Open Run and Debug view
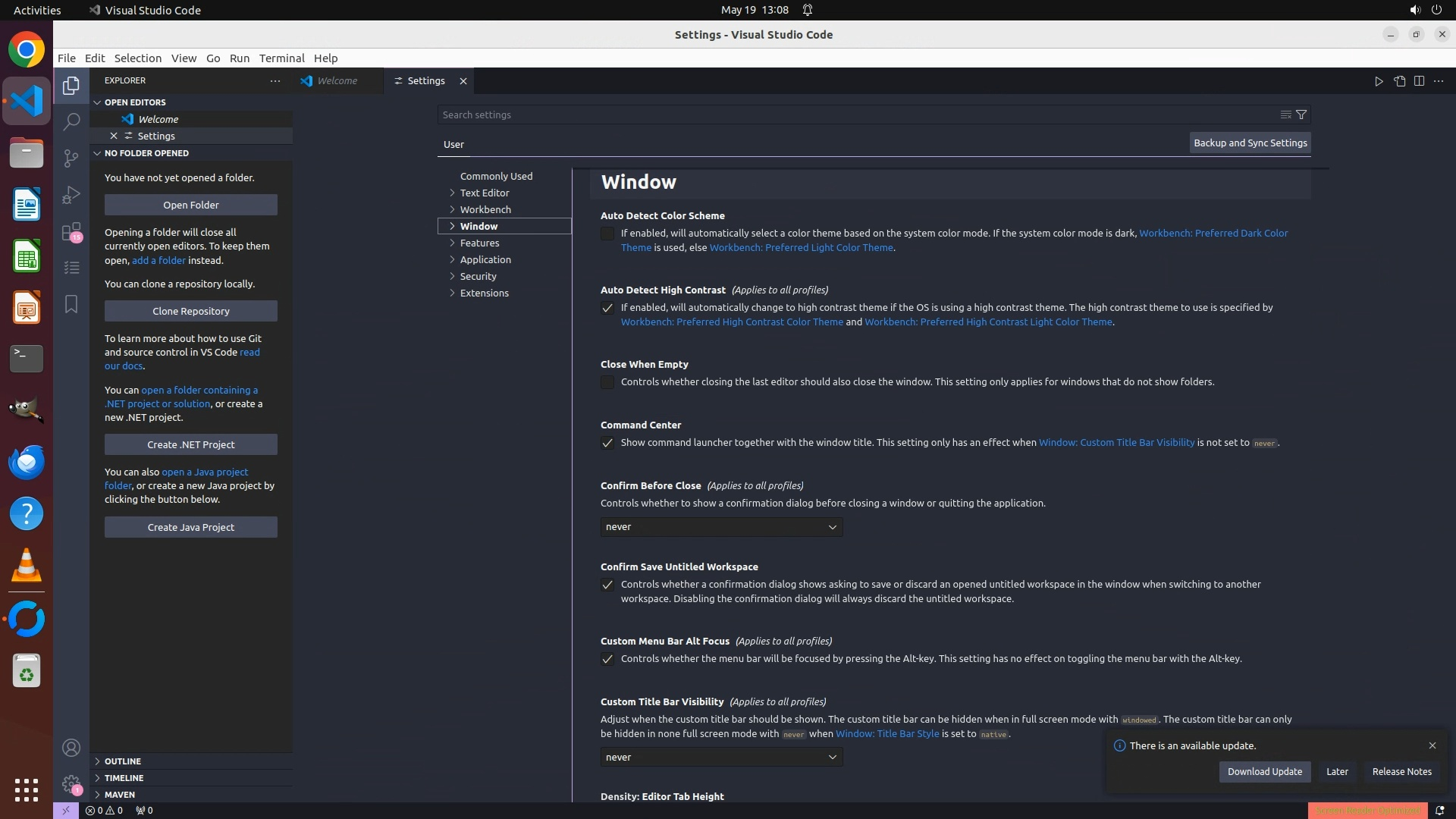This screenshot has width=1456, height=819. (71, 195)
